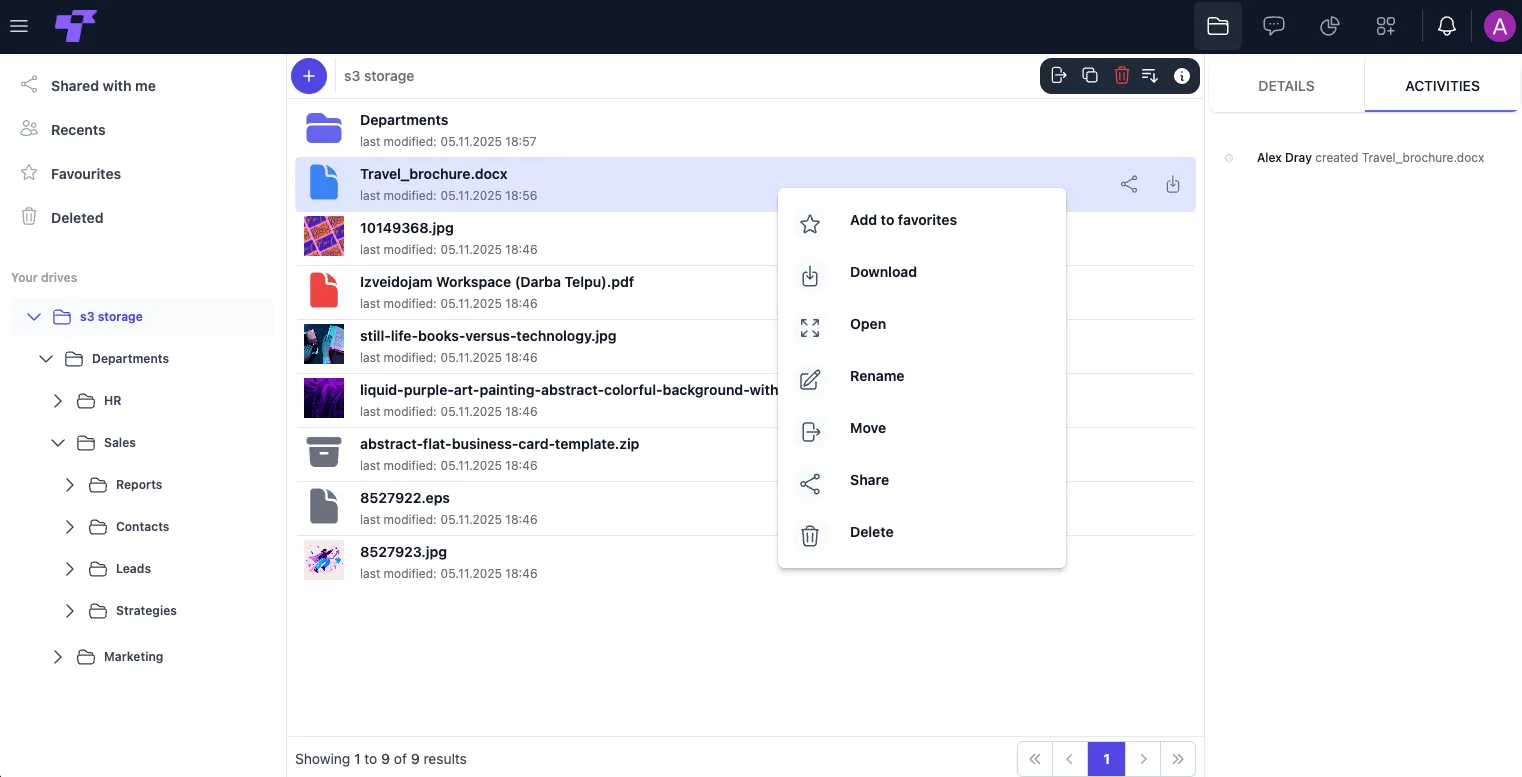Open the Shared with me section

point(103,86)
